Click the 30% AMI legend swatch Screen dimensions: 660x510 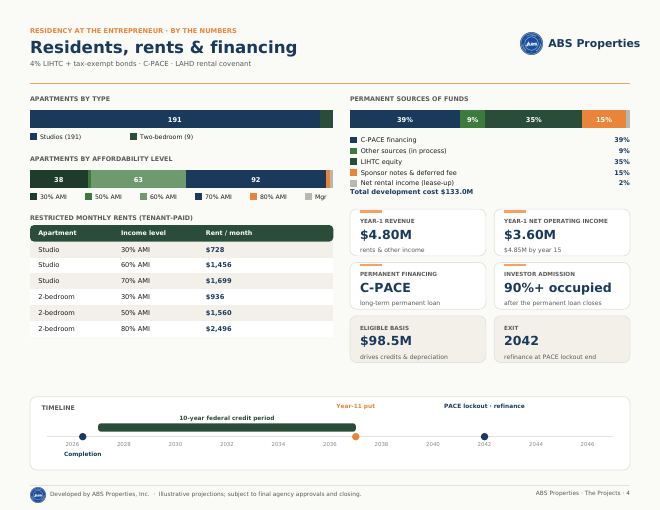34,197
